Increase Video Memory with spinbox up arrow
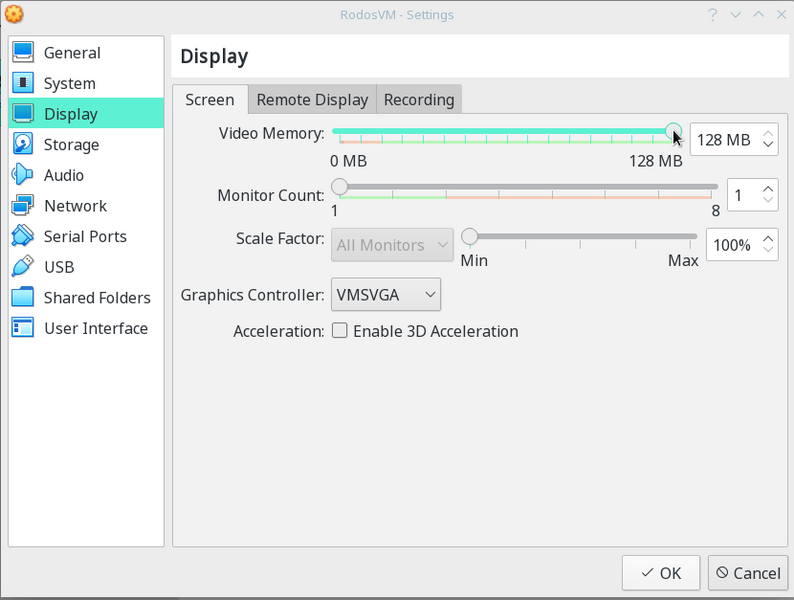The image size is (794, 600). point(767,133)
